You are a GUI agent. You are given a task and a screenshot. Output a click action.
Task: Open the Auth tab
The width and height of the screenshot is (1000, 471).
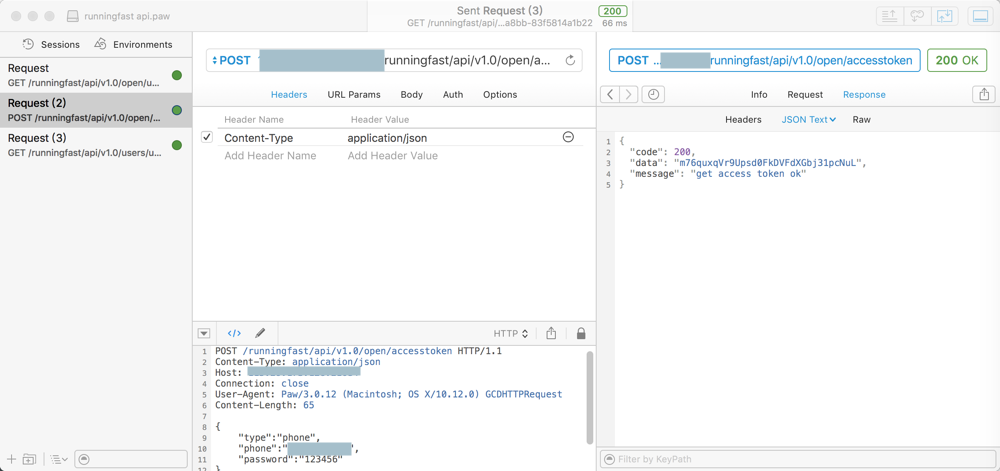point(453,94)
